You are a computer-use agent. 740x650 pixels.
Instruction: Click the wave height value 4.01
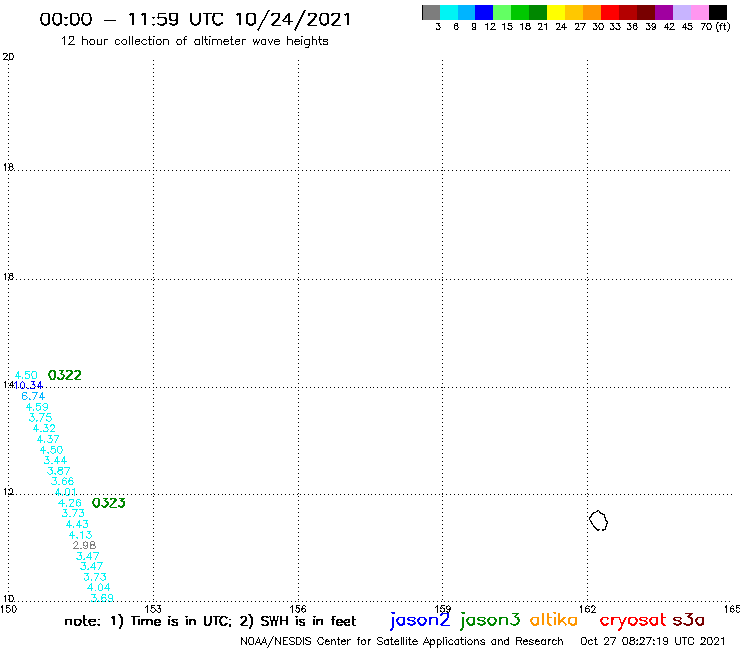(66, 492)
